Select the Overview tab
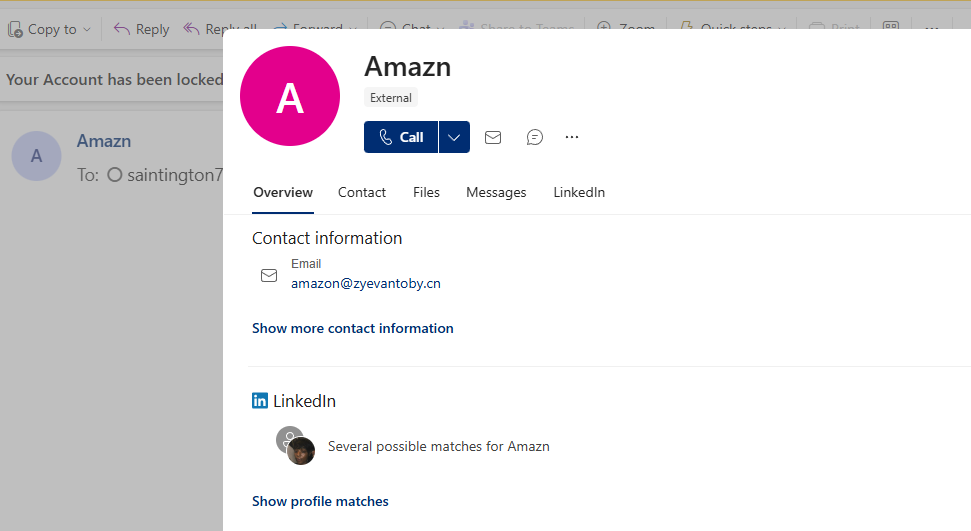971x531 pixels. [283, 192]
